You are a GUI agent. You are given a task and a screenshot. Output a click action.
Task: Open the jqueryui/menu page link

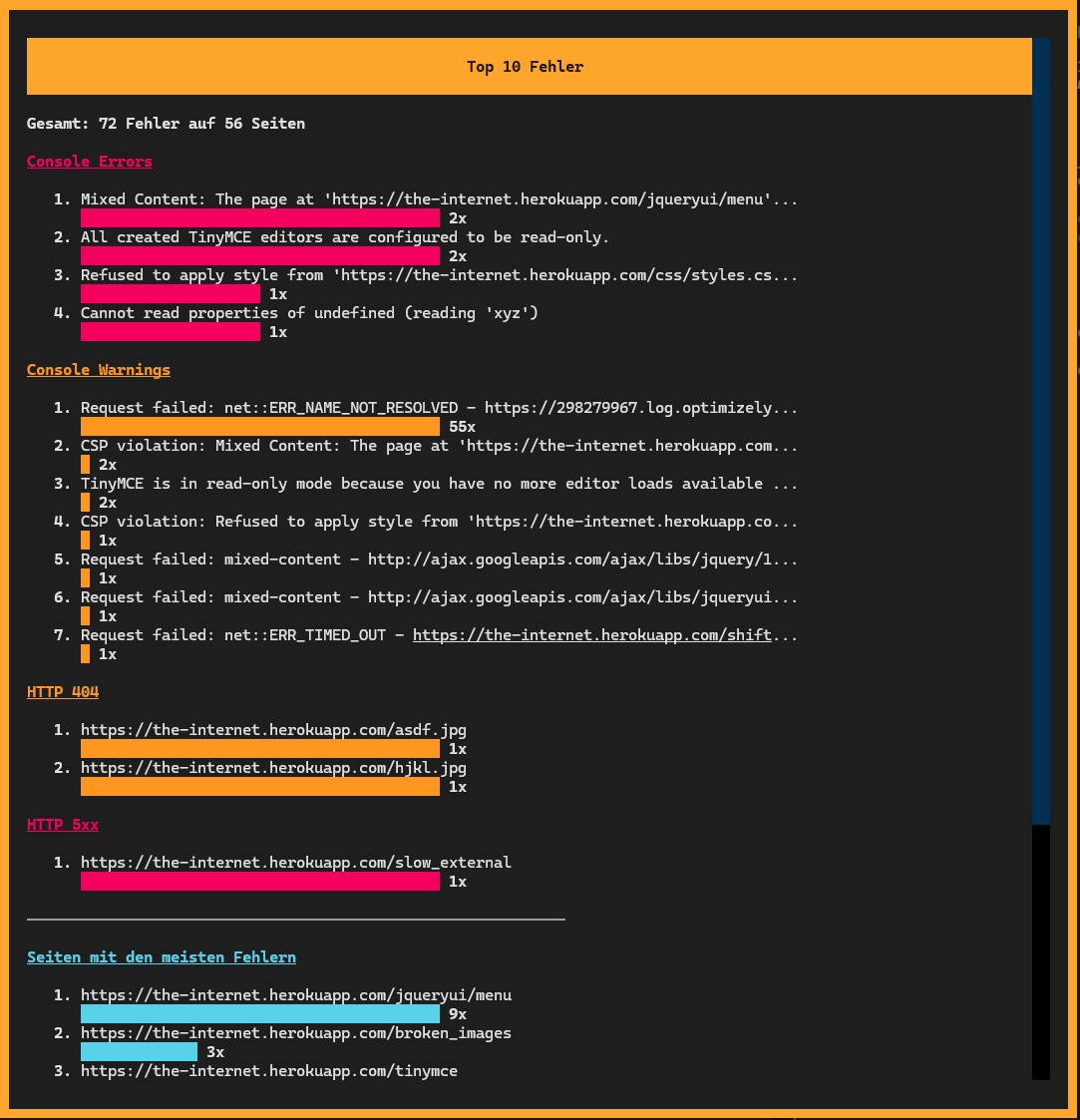point(296,994)
